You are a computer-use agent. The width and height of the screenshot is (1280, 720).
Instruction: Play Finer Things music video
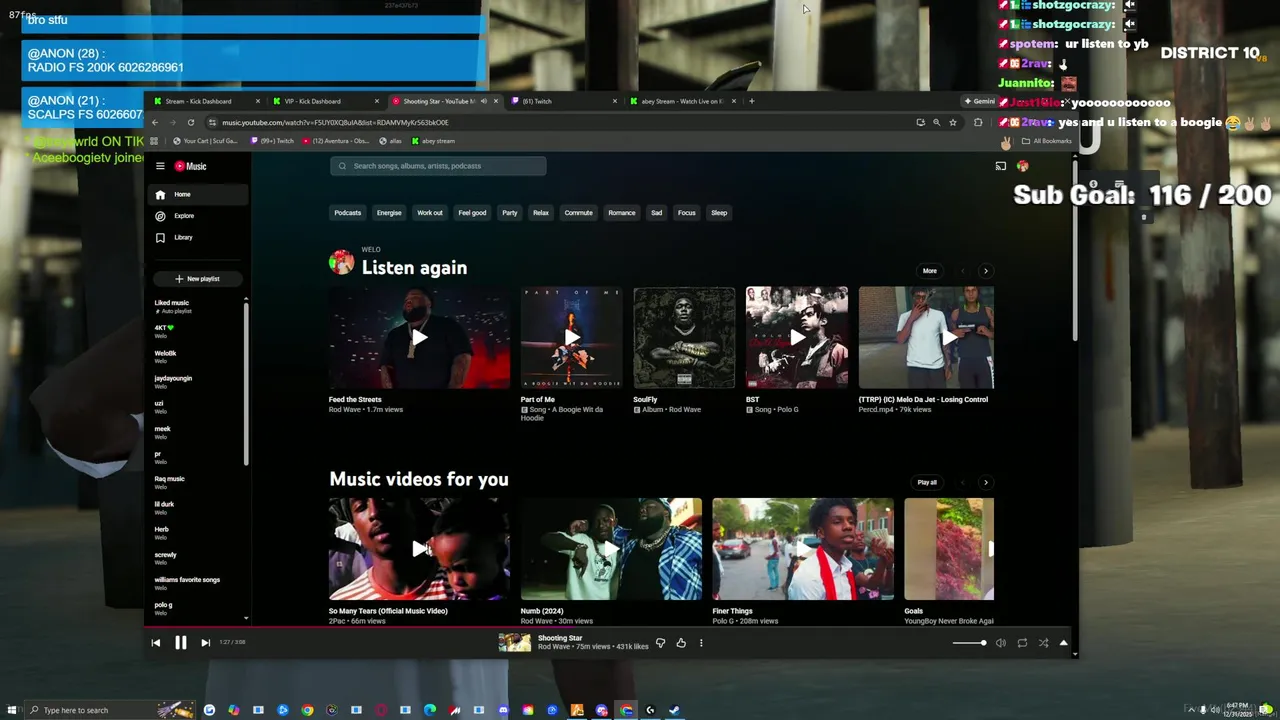point(803,549)
